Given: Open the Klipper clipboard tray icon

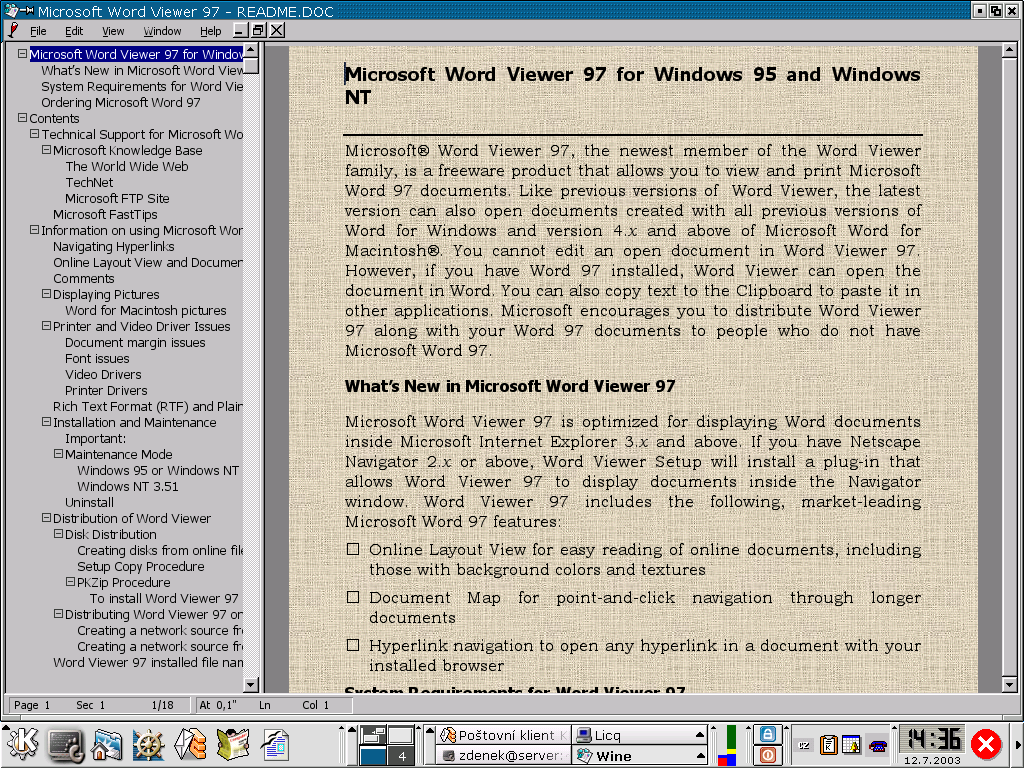Looking at the screenshot, I should pos(828,745).
